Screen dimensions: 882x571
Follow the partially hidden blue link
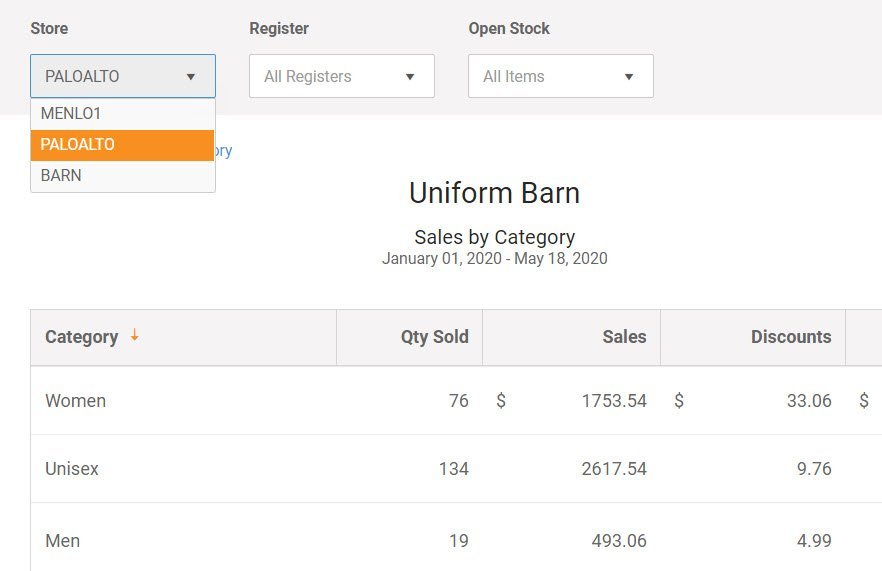[x=223, y=151]
